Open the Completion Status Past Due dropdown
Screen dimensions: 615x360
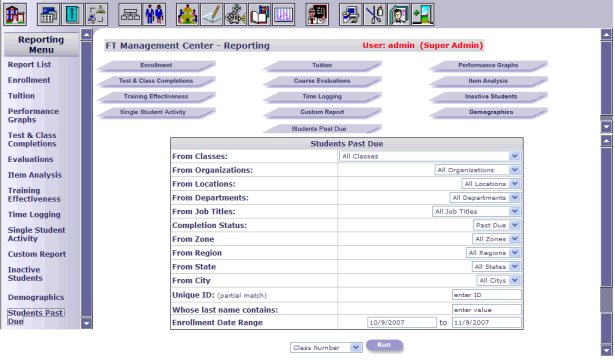(x=497, y=225)
